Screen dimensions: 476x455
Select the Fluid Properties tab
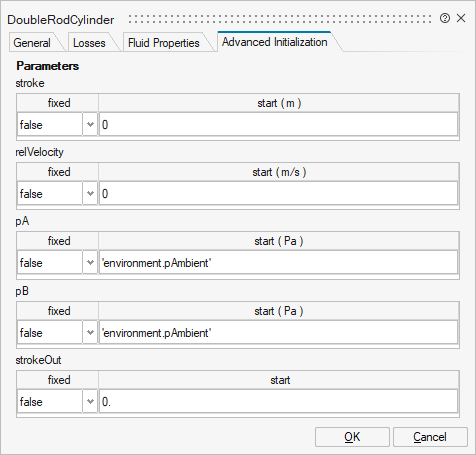click(x=164, y=43)
